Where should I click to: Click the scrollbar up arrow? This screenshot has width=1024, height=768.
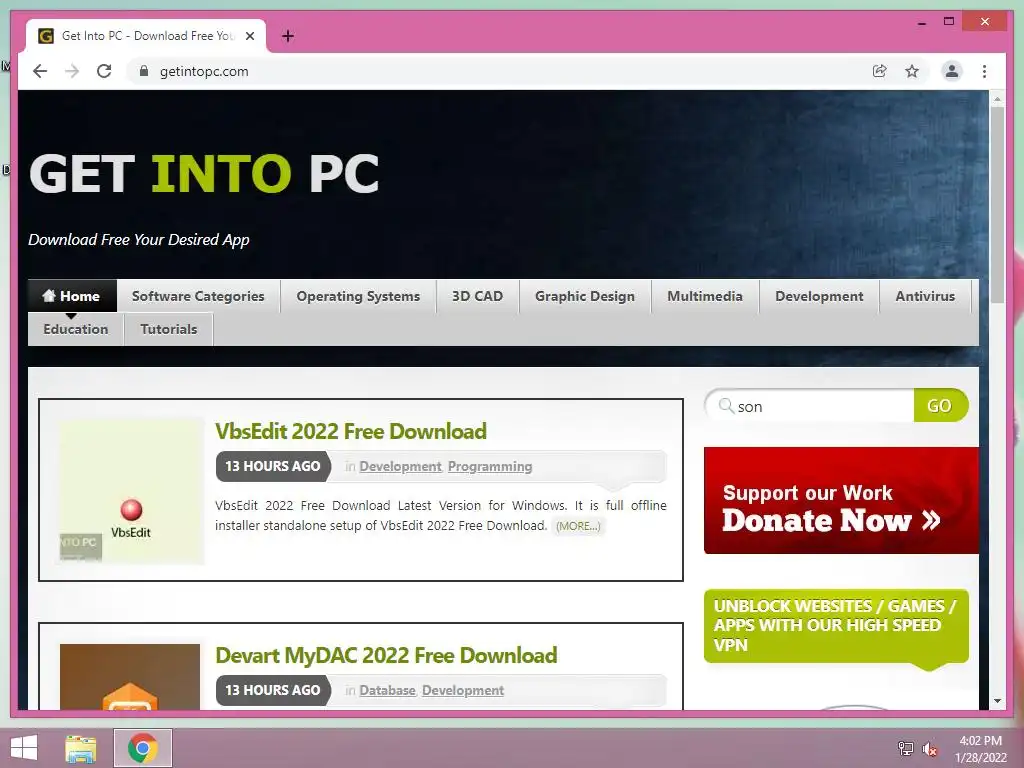point(997,99)
